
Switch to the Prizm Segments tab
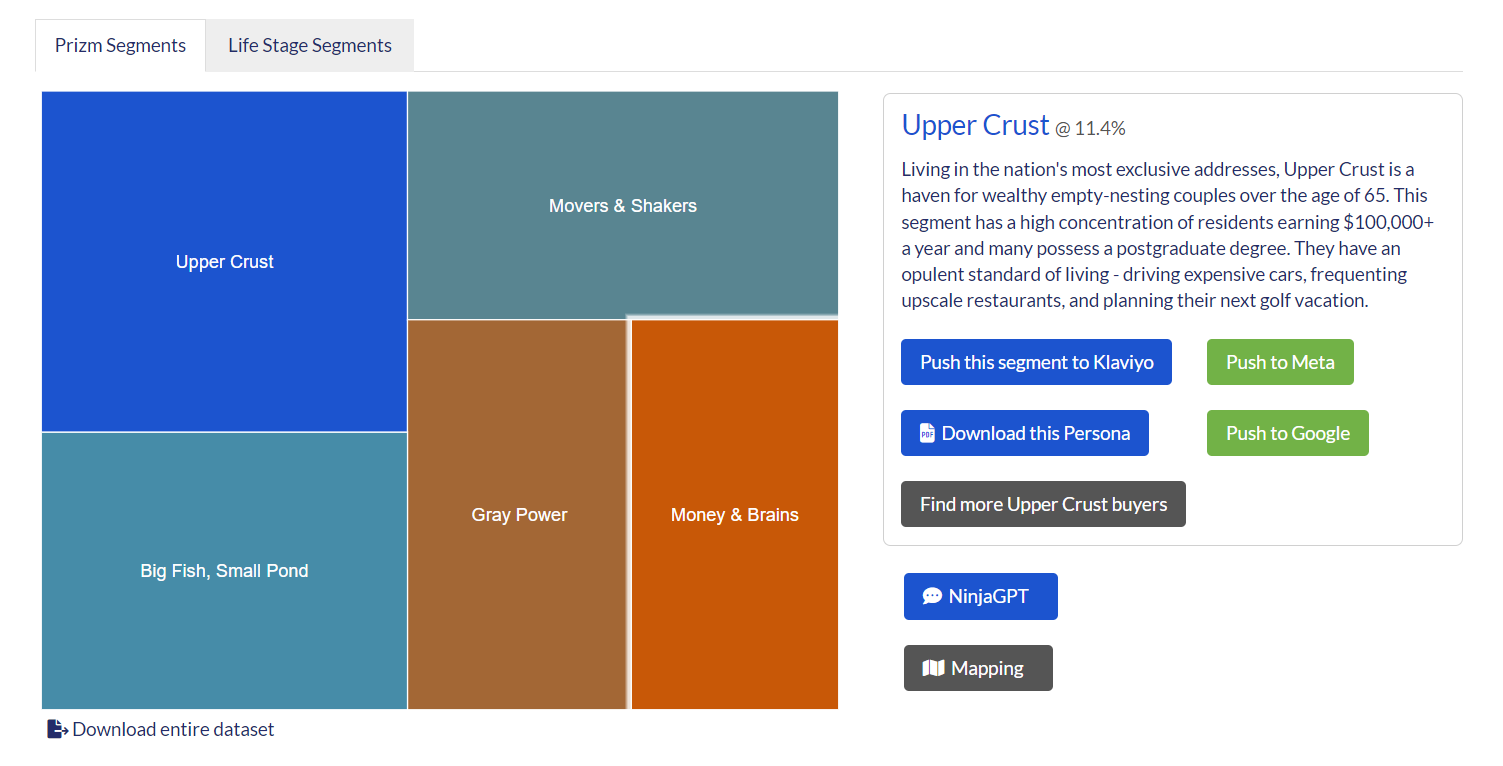coord(120,46)
